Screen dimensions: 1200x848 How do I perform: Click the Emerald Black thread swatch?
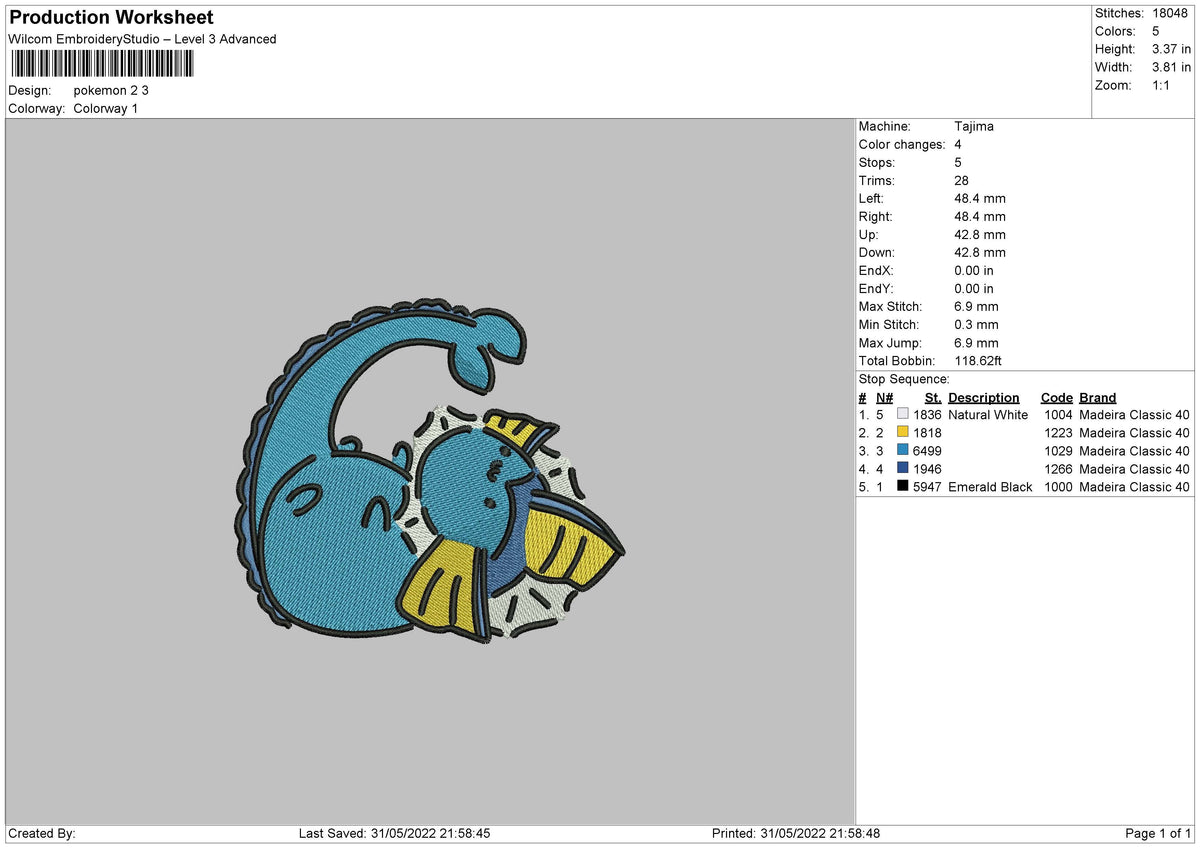903,487
